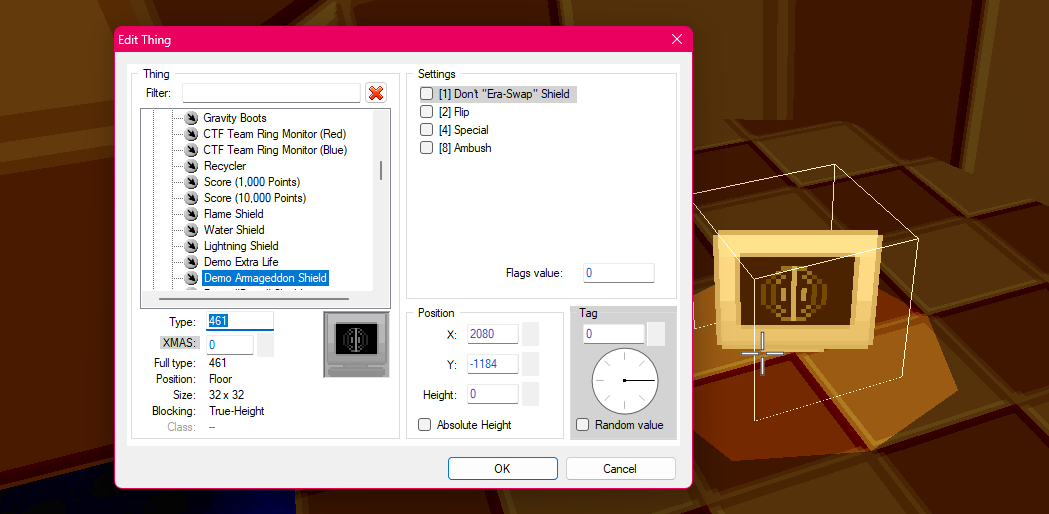Click the CTF Team Ring Monitor (Blue) icon
Screen dimensions: 1049x514
click(x=192, y=150)
